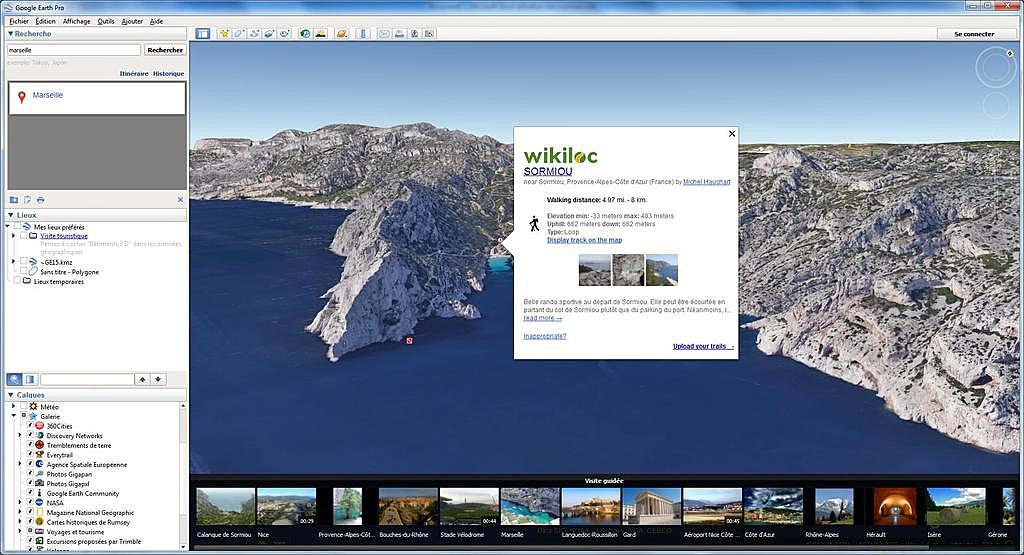This screenshot has width=1024, height=555.
Task: Uncheck the NASA layer checkbox
Action: coord(30,503)
